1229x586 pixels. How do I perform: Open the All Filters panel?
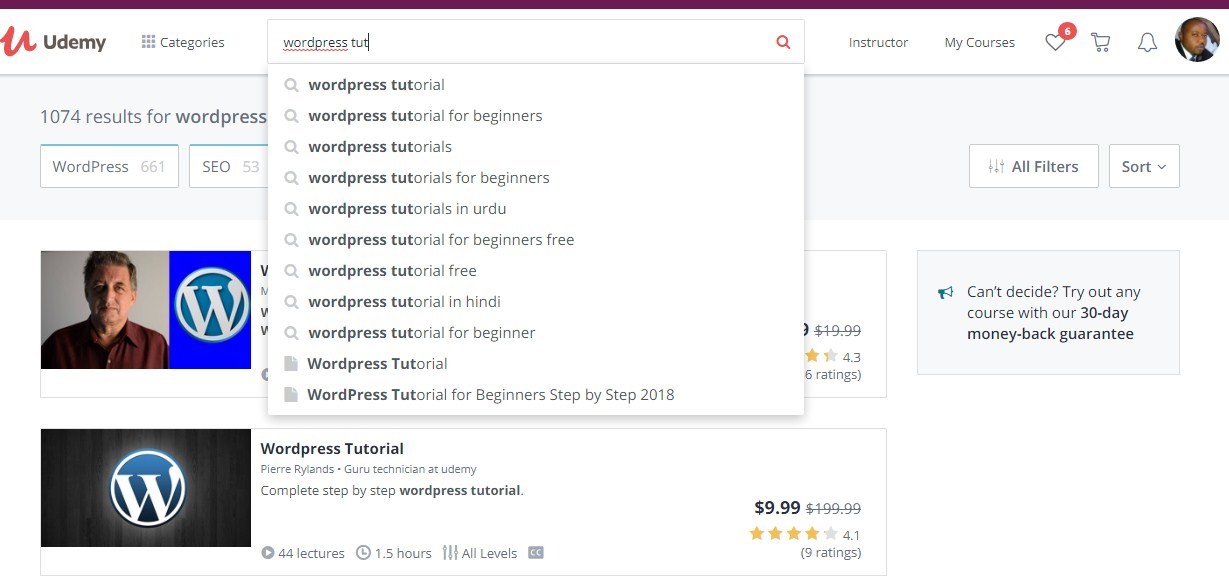tap(1033, 167)
